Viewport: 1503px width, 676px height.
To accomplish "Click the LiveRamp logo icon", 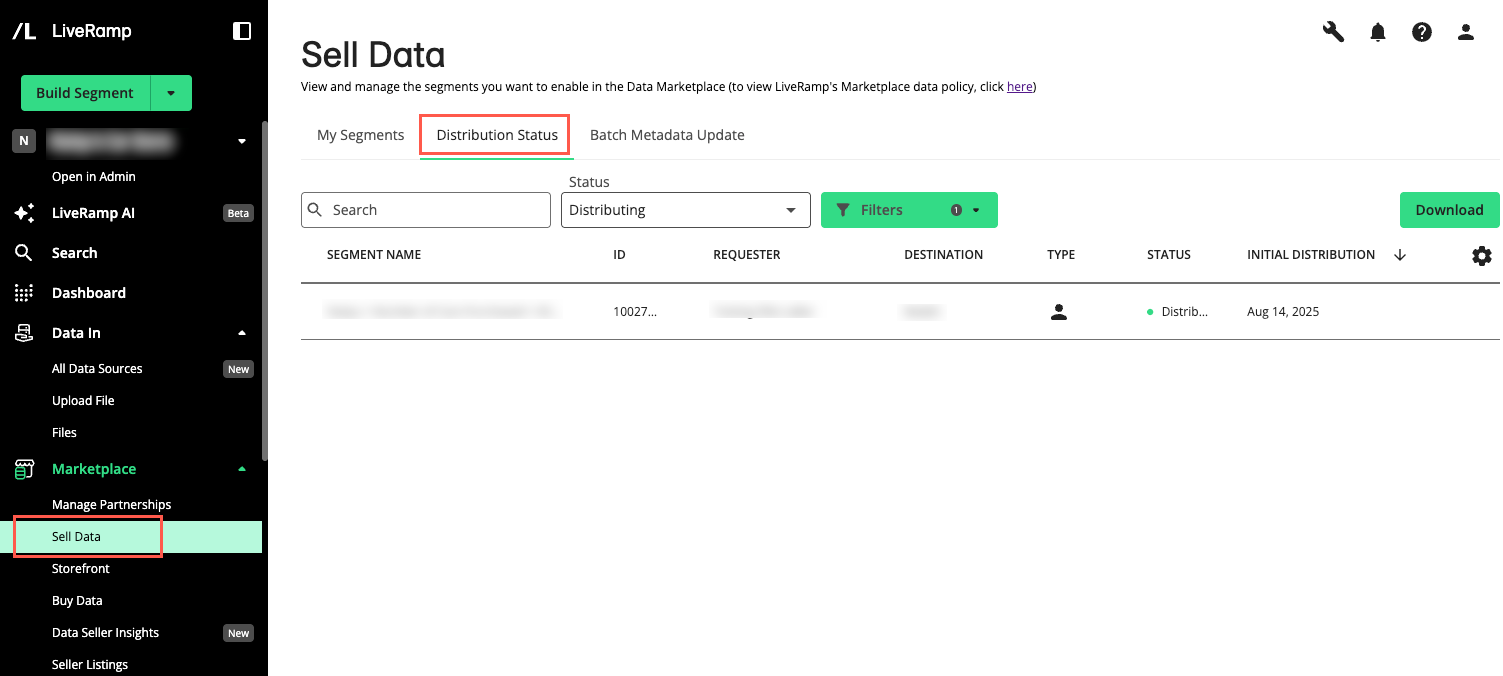I will coord(24,31).
